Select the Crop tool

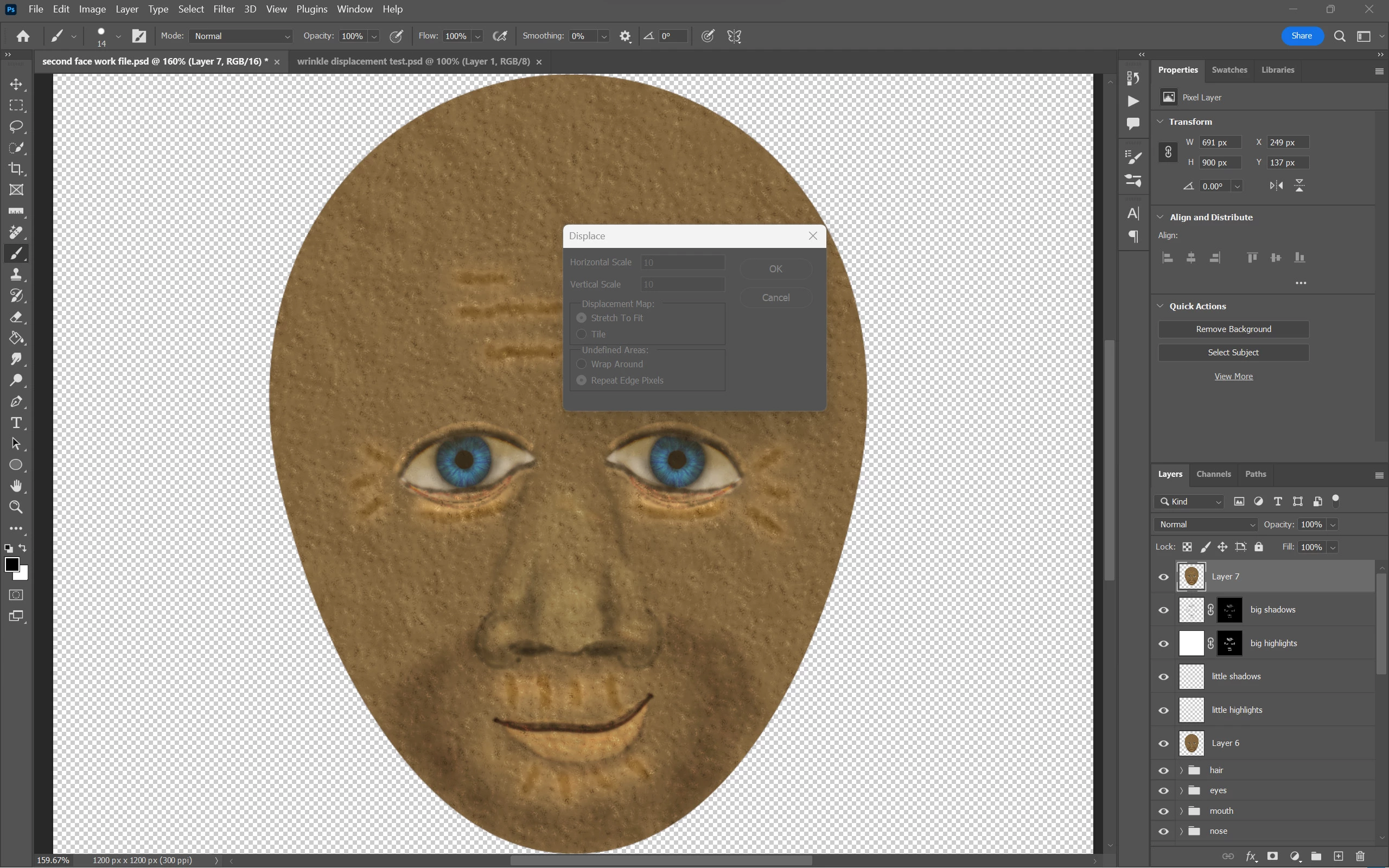click(16, 169)
